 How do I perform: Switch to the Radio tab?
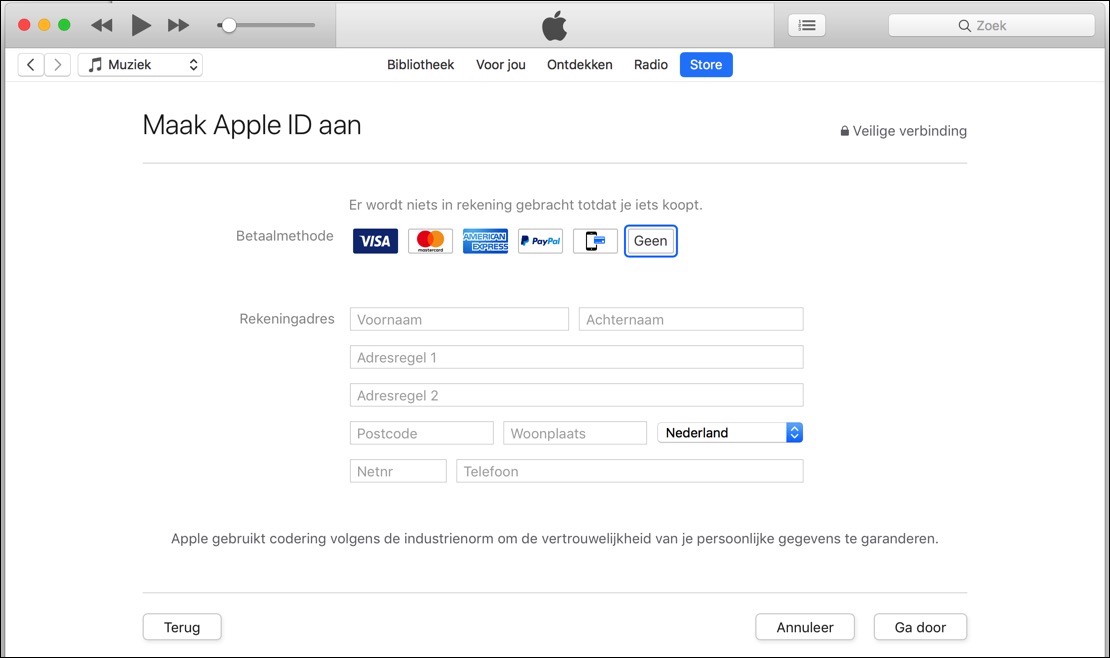(x=651, y=64)
